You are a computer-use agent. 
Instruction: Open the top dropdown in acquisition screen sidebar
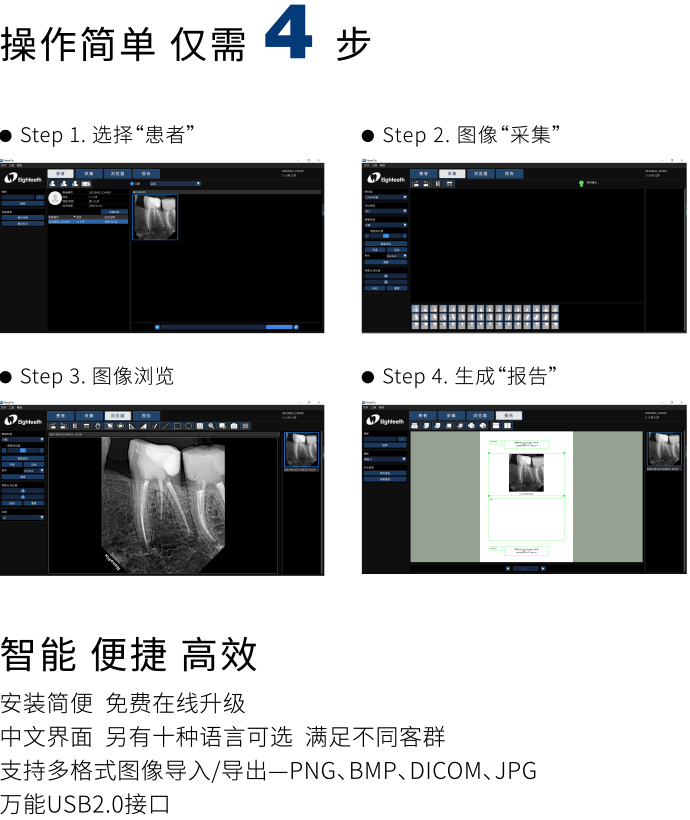(385, 197)
